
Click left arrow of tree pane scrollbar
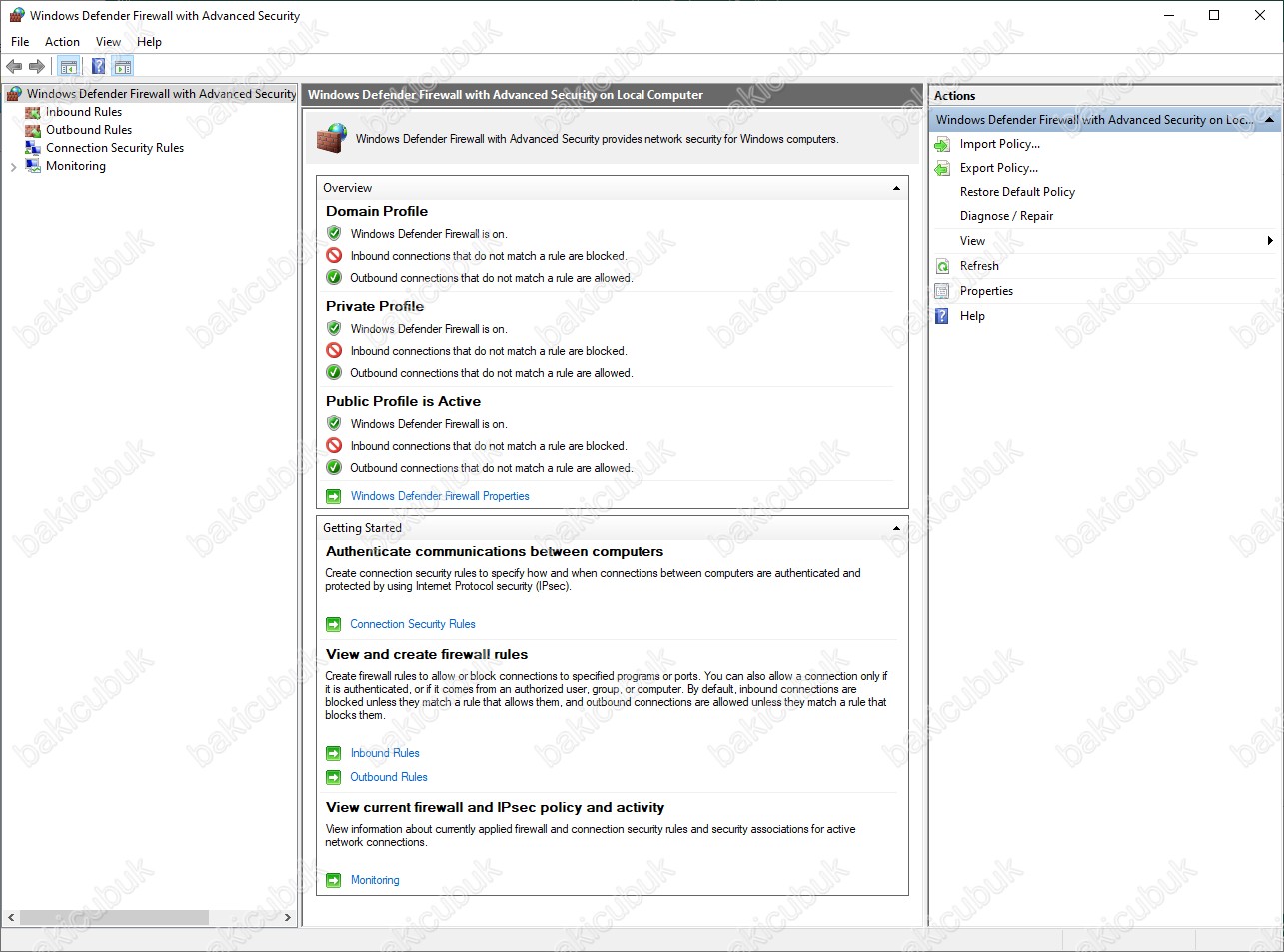(x=11, y=917)
